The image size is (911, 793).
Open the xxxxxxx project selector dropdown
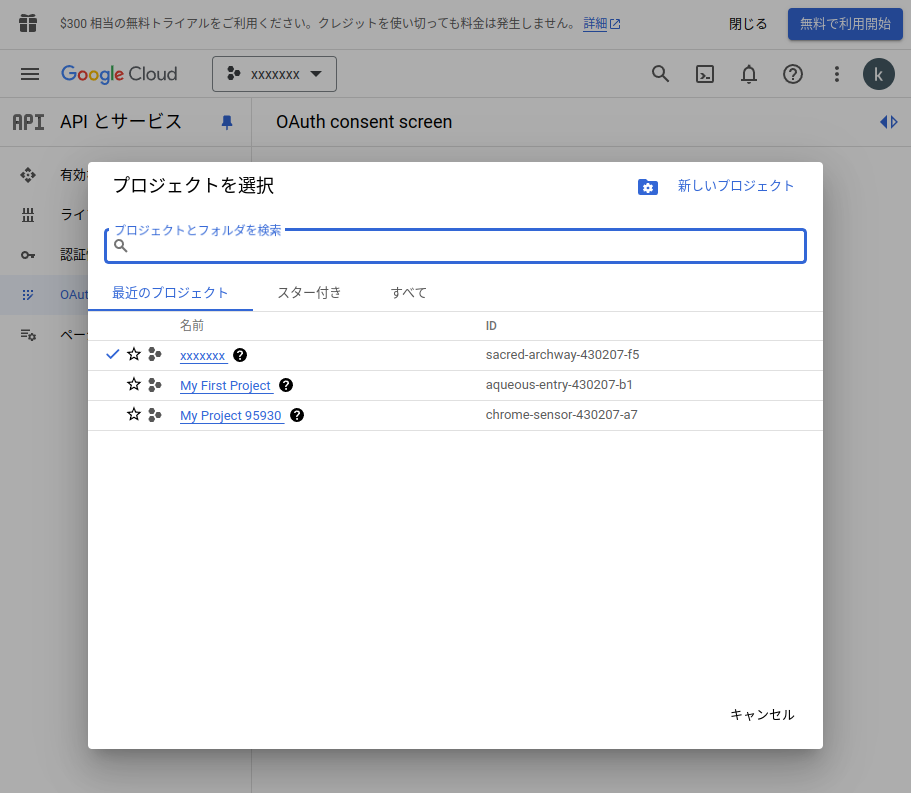(x=274, y=74)
